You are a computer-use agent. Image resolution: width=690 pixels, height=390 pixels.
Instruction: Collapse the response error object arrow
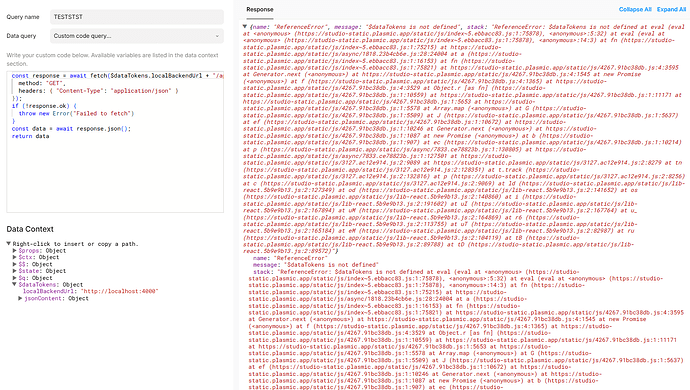click(245, 27)
